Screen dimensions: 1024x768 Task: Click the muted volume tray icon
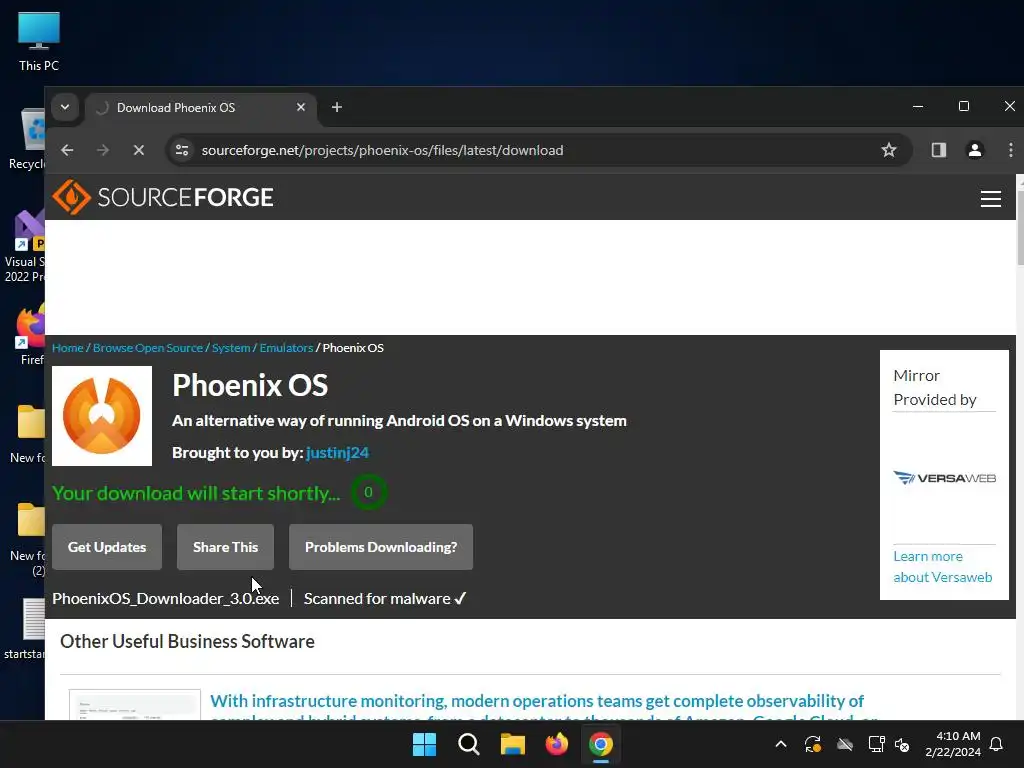coord(902,744)
